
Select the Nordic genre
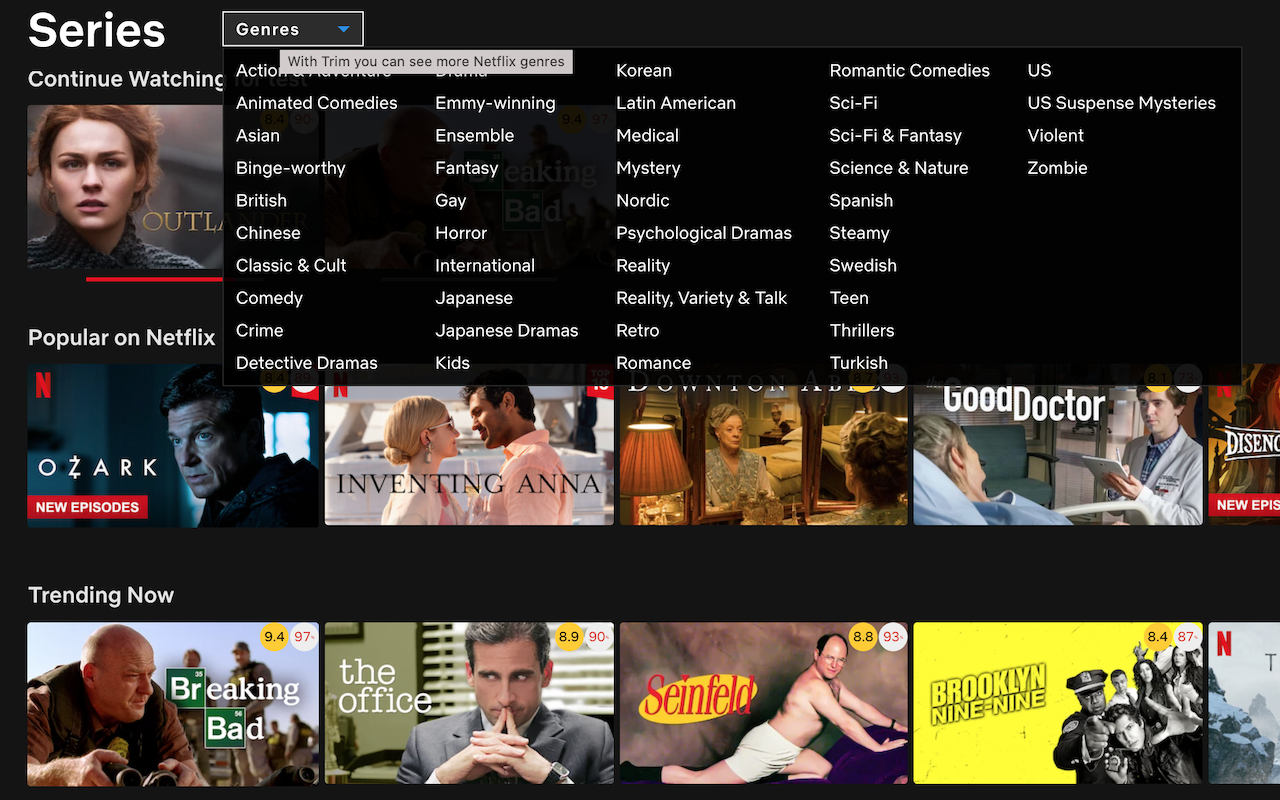tap(643, 200)
